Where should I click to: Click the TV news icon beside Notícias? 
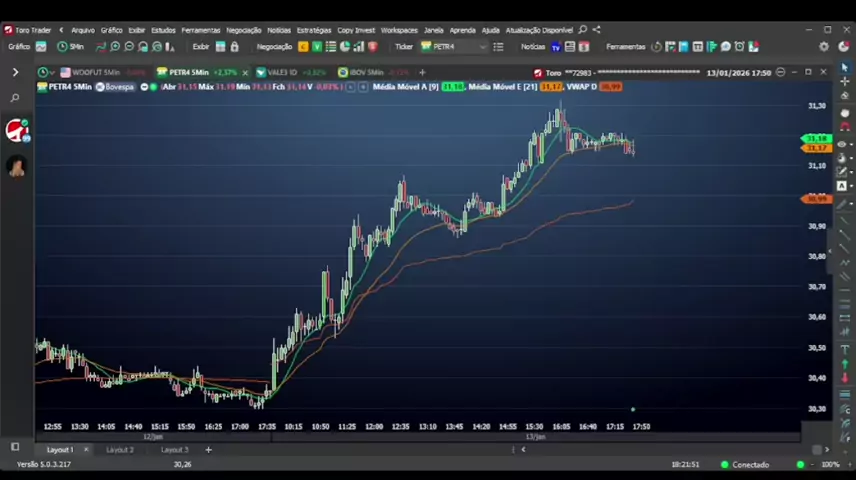pyautogui.click(x=557, y=47)
